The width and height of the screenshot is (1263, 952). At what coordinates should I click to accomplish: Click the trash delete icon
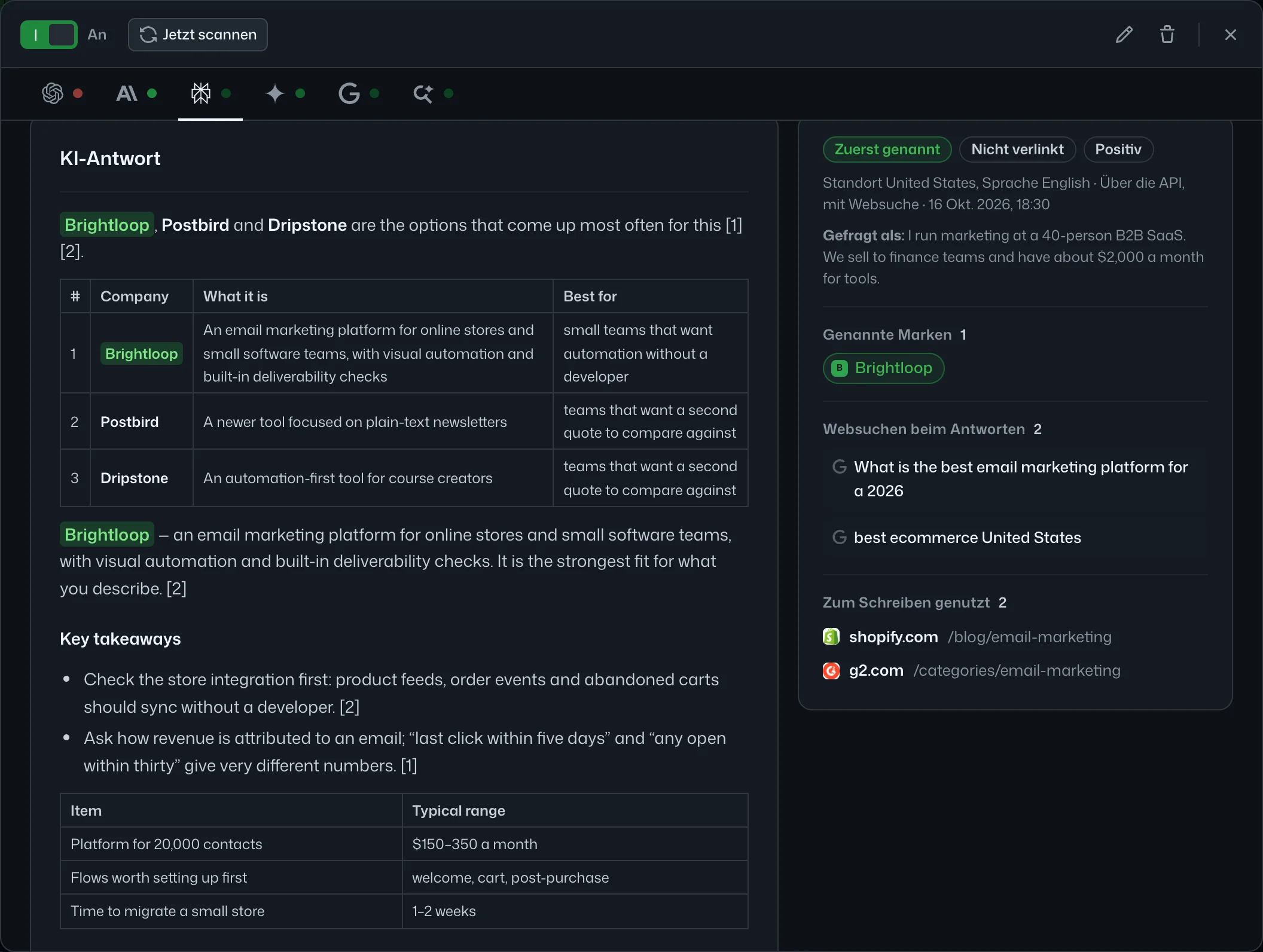pos(1167,35)
